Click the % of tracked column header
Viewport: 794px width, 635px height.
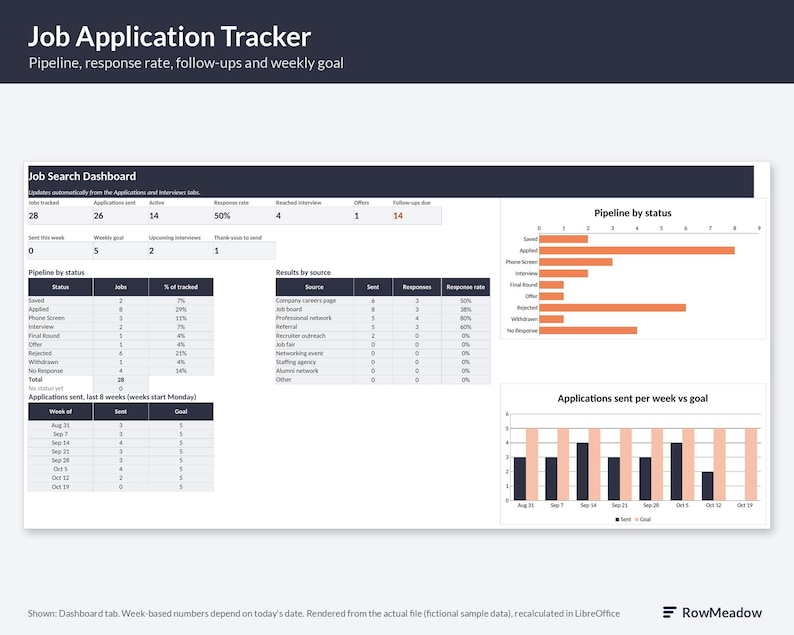181,287
